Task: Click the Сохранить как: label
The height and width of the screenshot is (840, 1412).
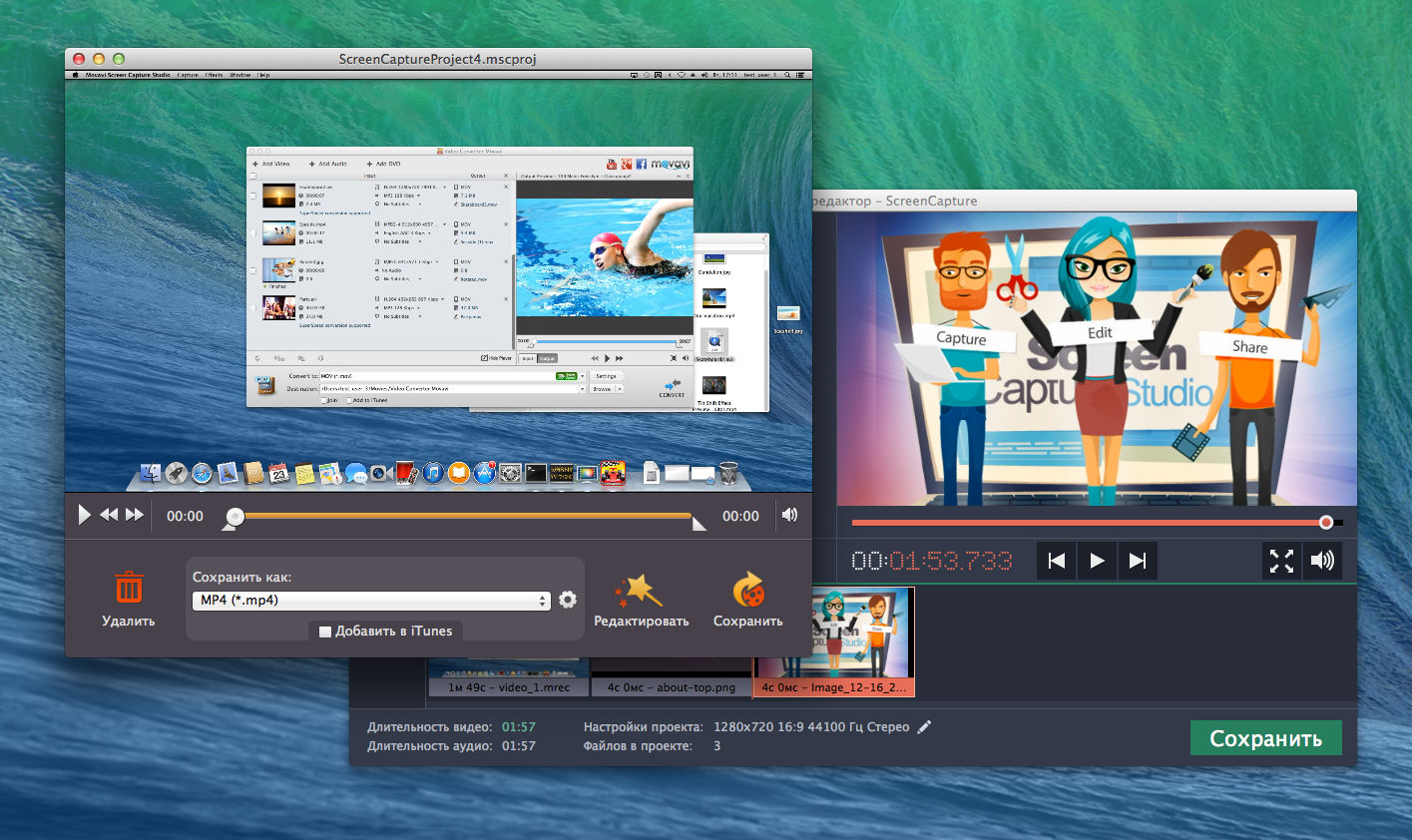Action: tap(241, 577)
